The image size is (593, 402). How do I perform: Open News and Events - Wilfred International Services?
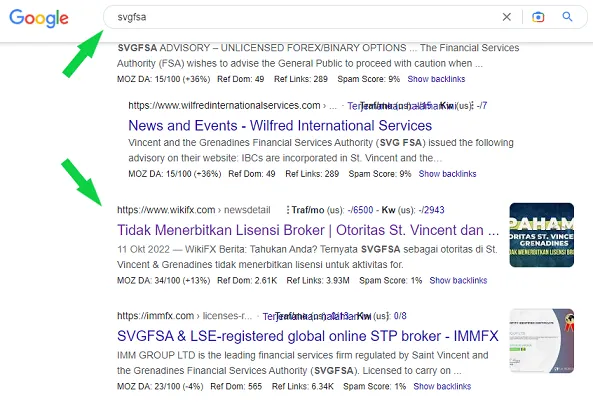pos(280,126)
